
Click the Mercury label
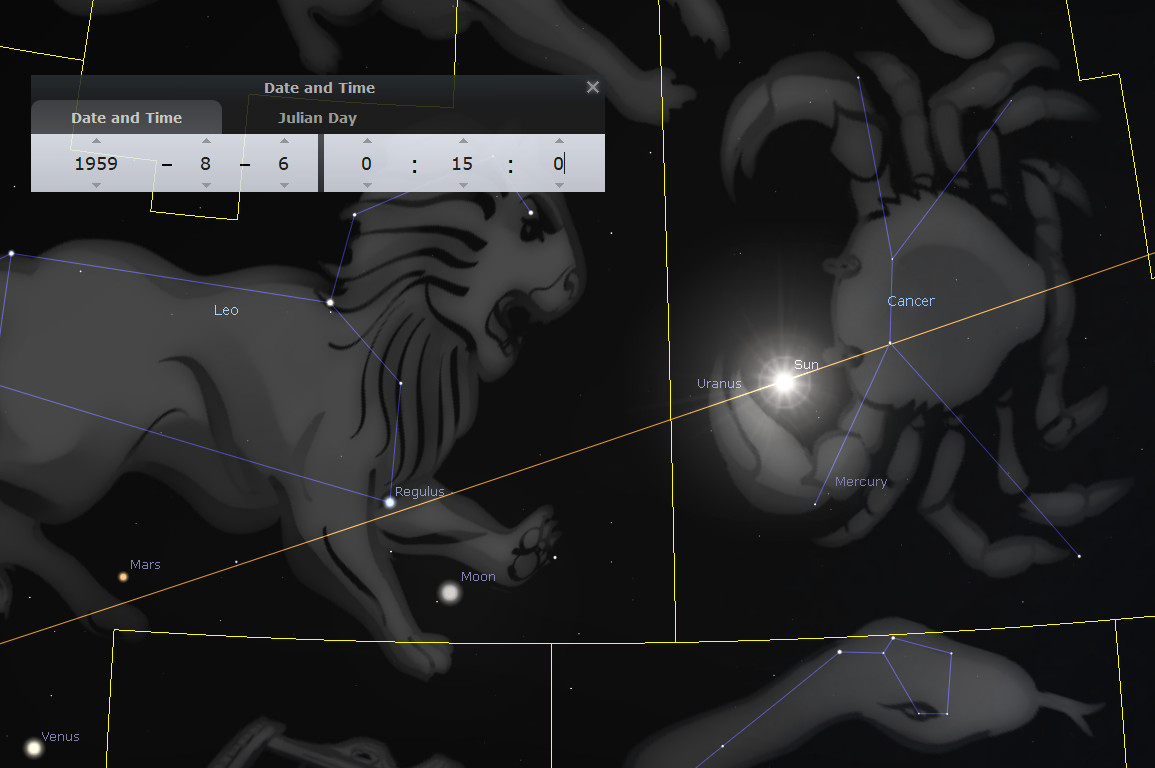pos(861,482)
